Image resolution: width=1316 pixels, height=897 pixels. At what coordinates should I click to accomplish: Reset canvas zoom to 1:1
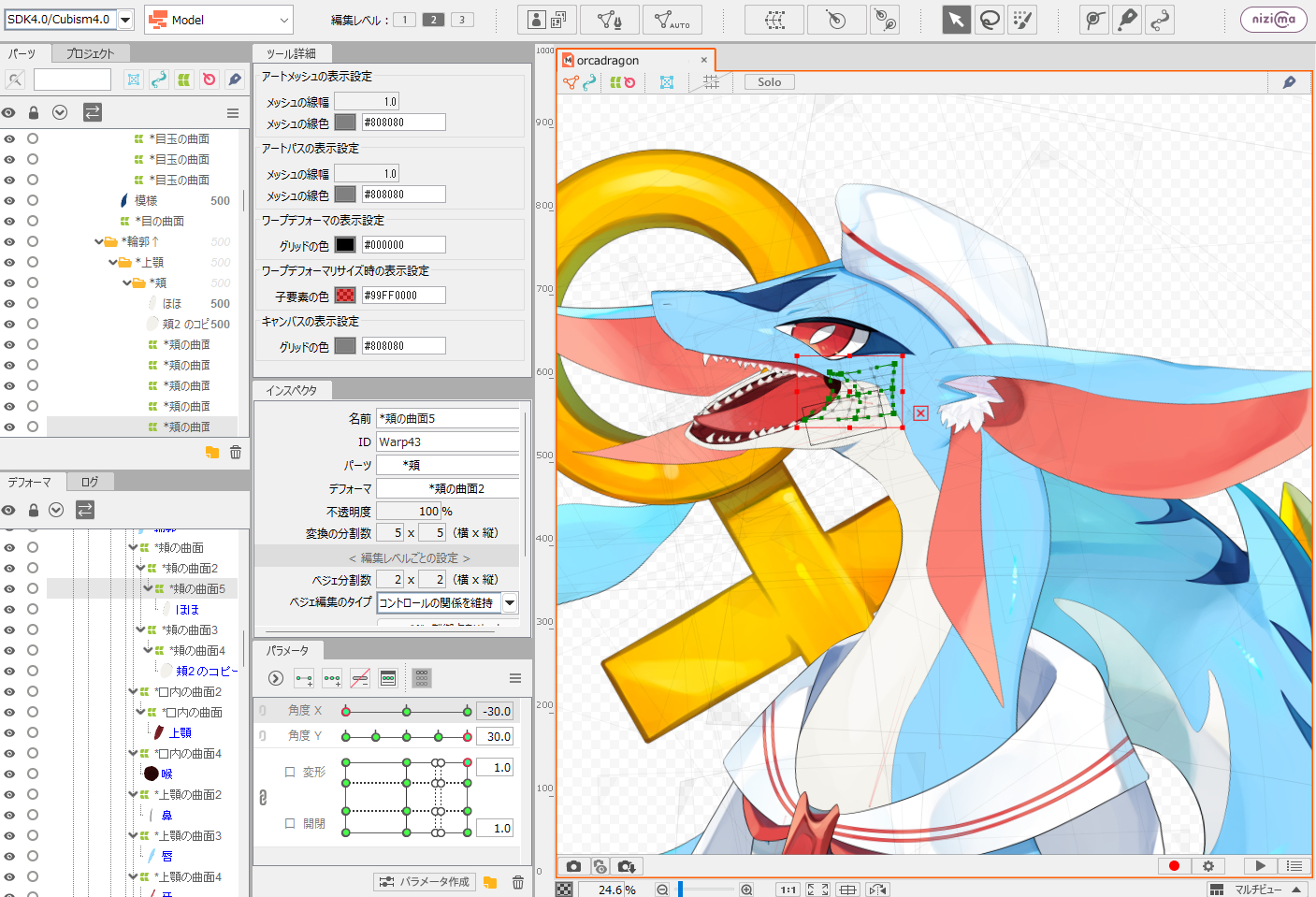788,890
